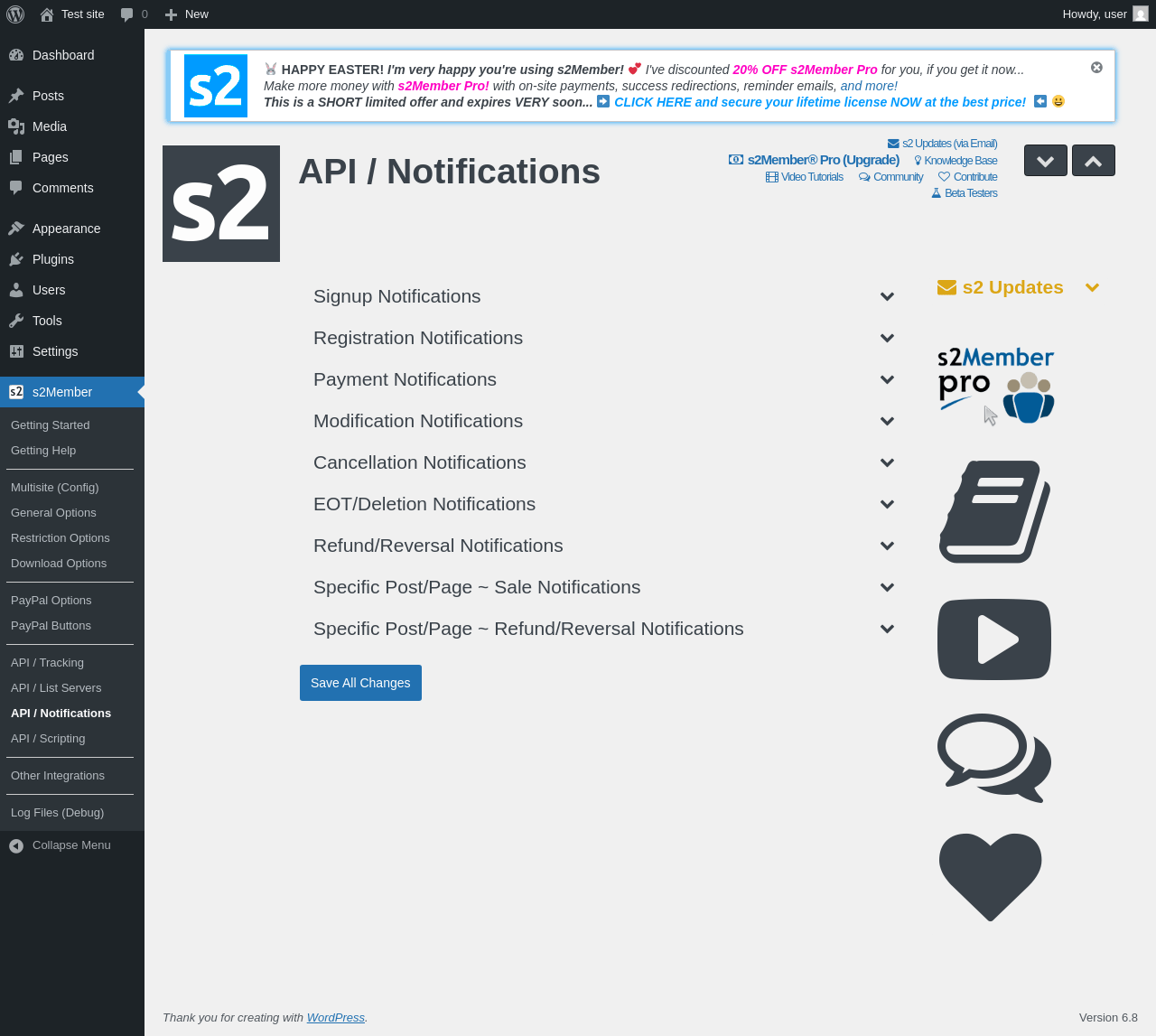Open Plugins menu
1156x1036 pixels.
72,259
